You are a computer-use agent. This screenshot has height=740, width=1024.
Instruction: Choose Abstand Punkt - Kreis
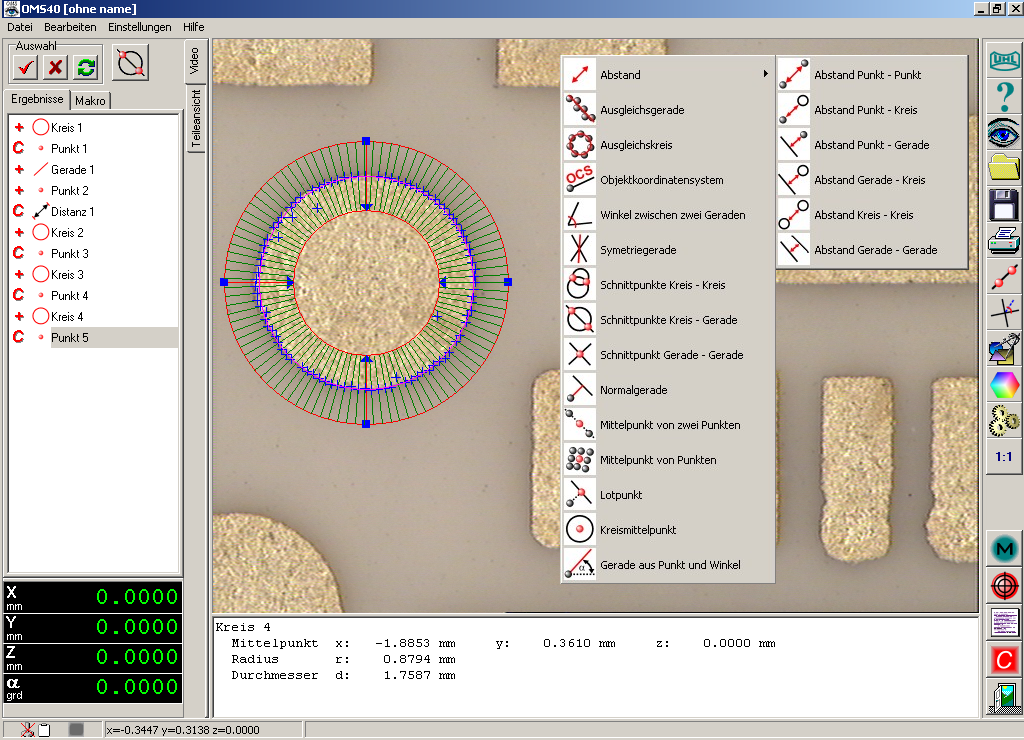click(865, 110)
